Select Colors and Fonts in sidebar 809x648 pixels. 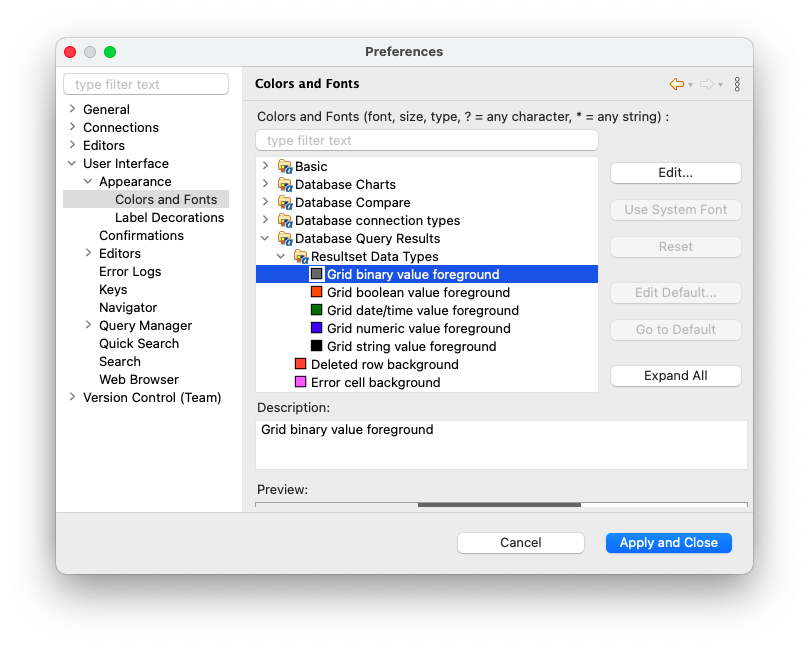(x=166, y=200)
